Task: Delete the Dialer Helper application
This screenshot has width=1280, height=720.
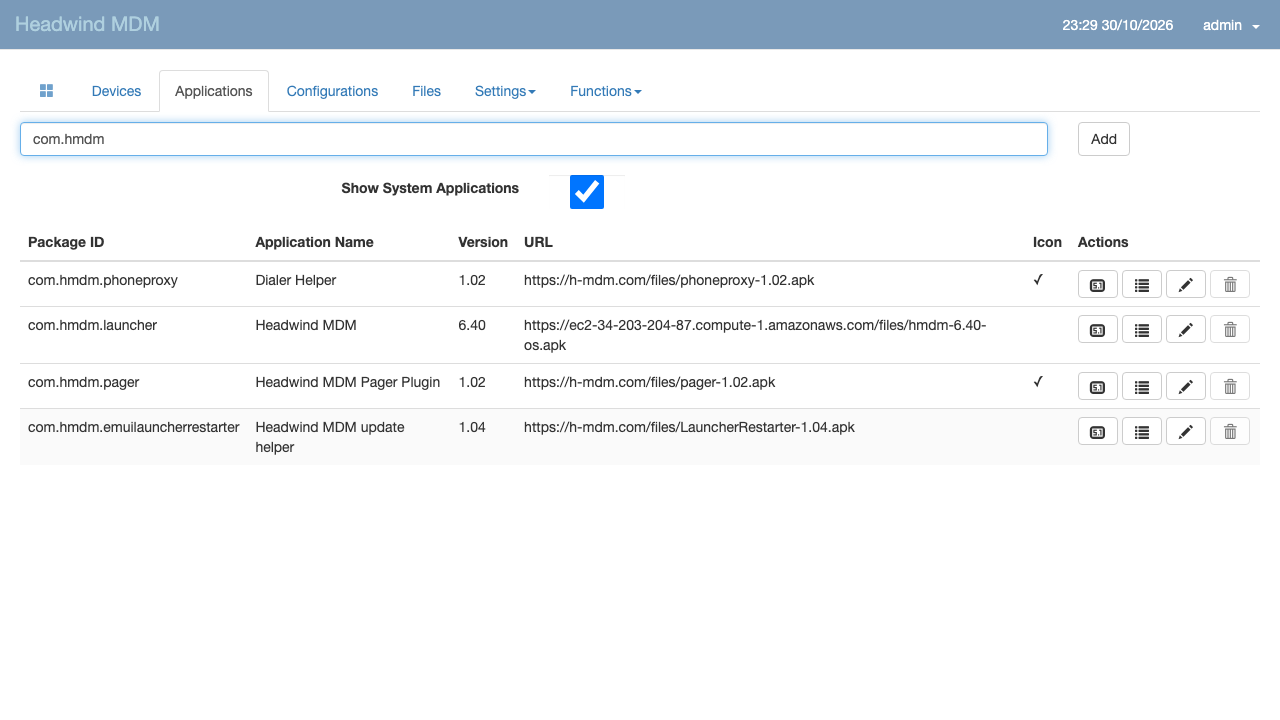Action: 1230,285
